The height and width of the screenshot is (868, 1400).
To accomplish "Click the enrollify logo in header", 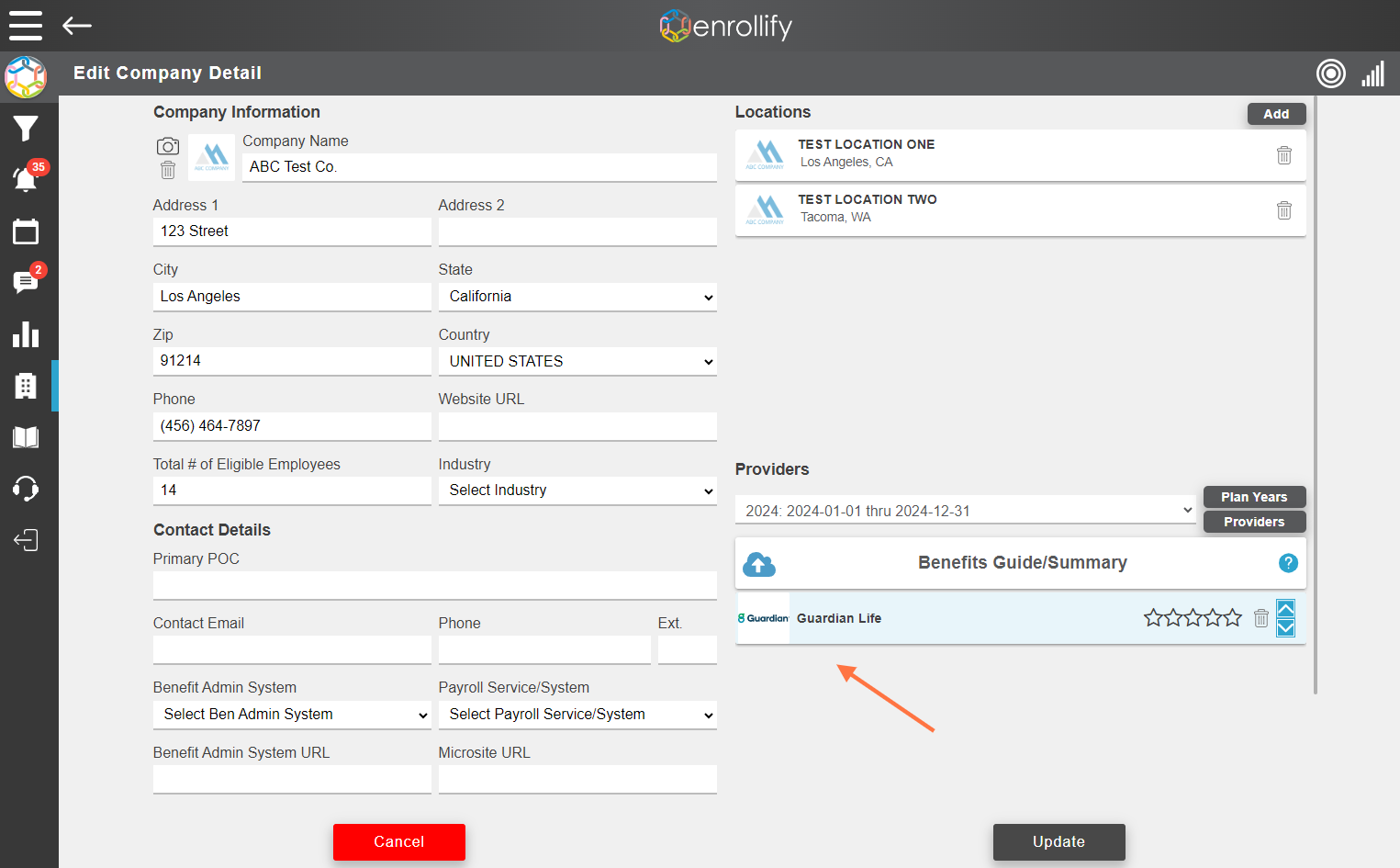I will pyautogui.click(x=725, y=26).
